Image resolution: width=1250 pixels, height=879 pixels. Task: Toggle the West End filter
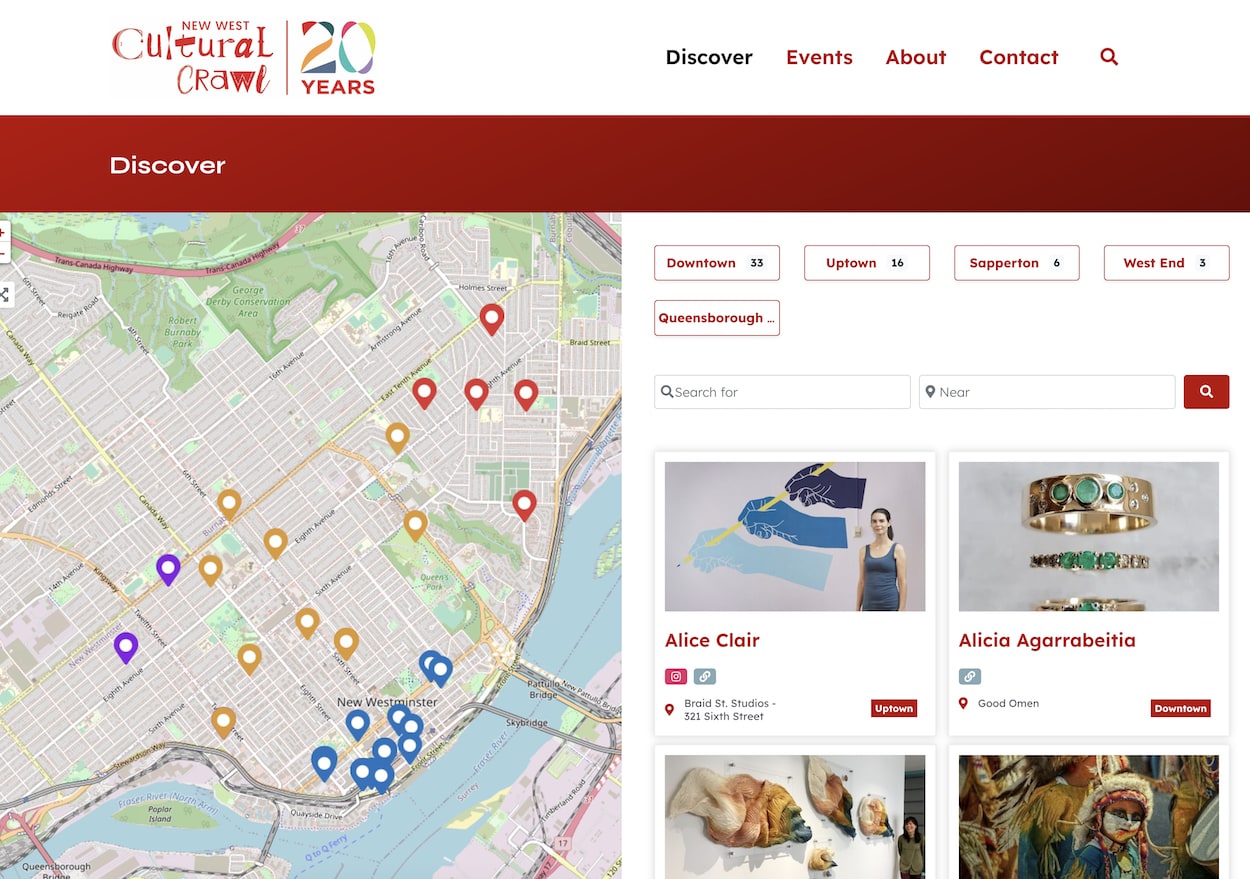click(x=1166, y=263)
